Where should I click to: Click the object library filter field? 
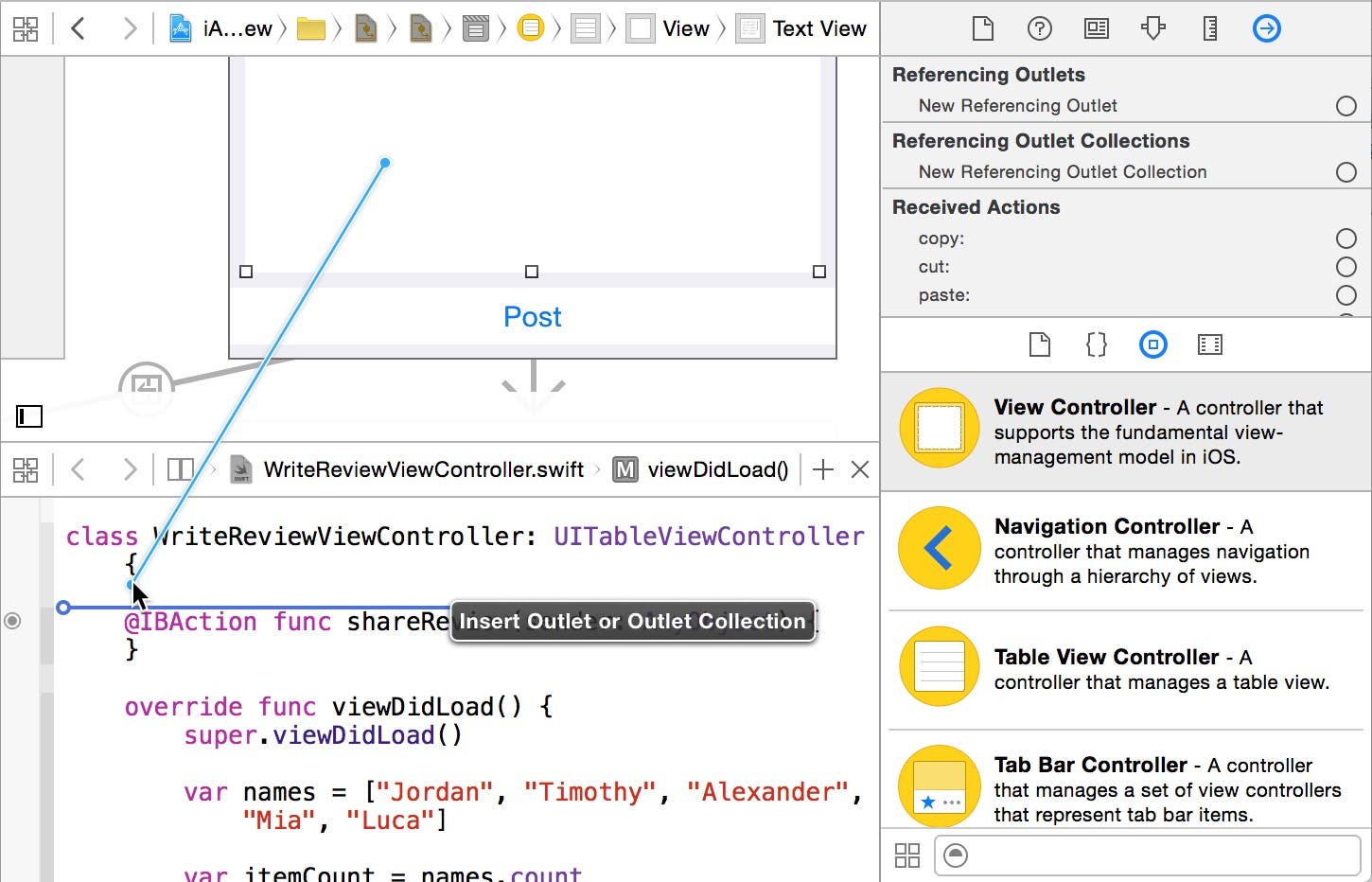[1147, 856]
